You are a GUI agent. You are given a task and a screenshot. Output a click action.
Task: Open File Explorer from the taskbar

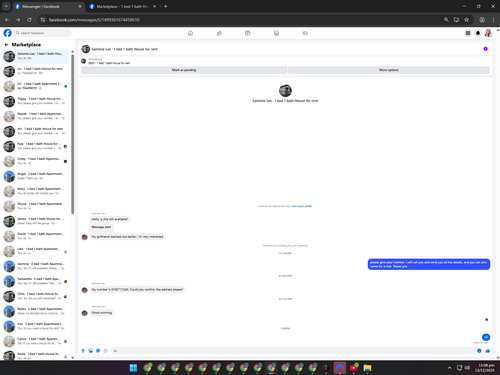click(x=367, y=368)
